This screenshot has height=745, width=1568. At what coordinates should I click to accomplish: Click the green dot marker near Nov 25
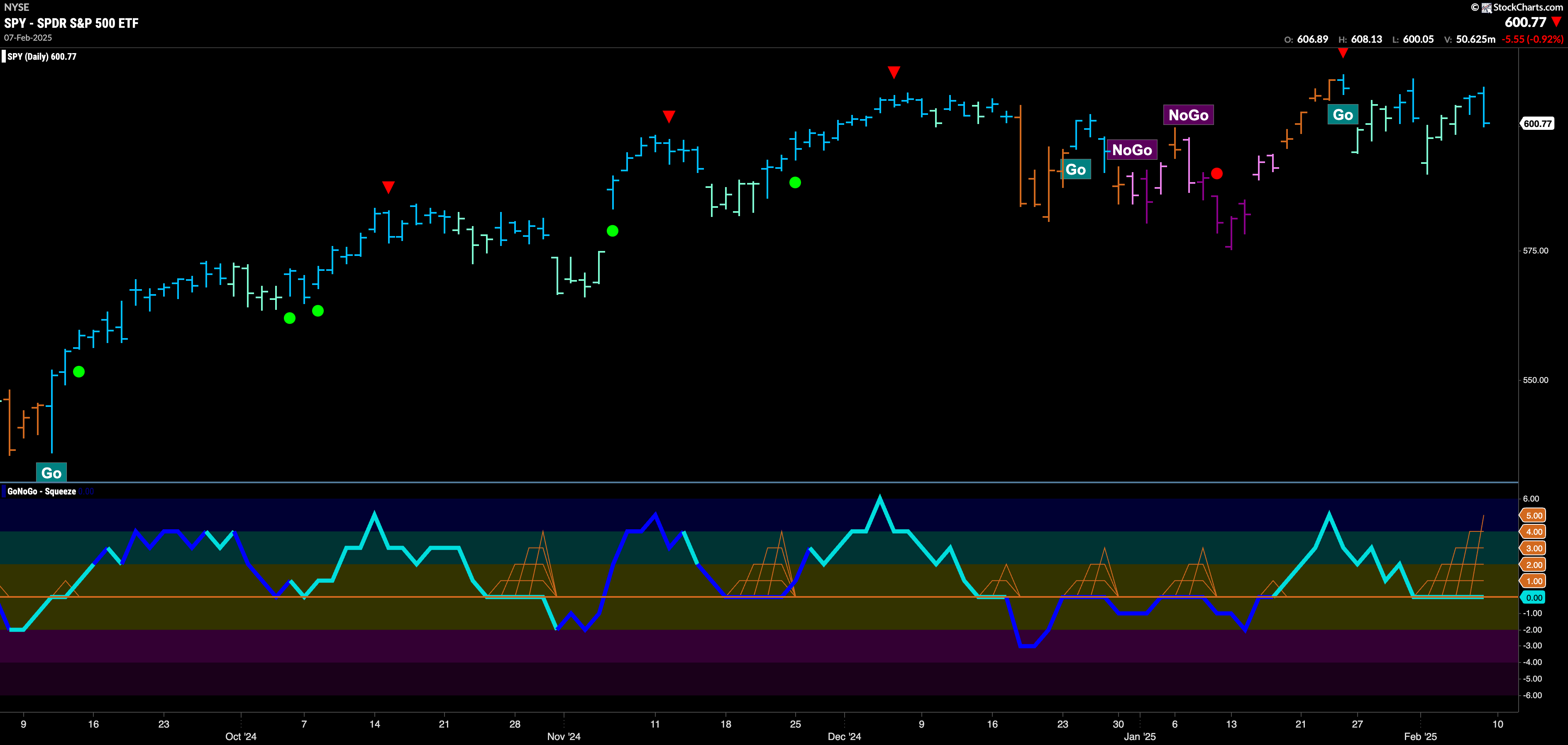pos(795,183)
